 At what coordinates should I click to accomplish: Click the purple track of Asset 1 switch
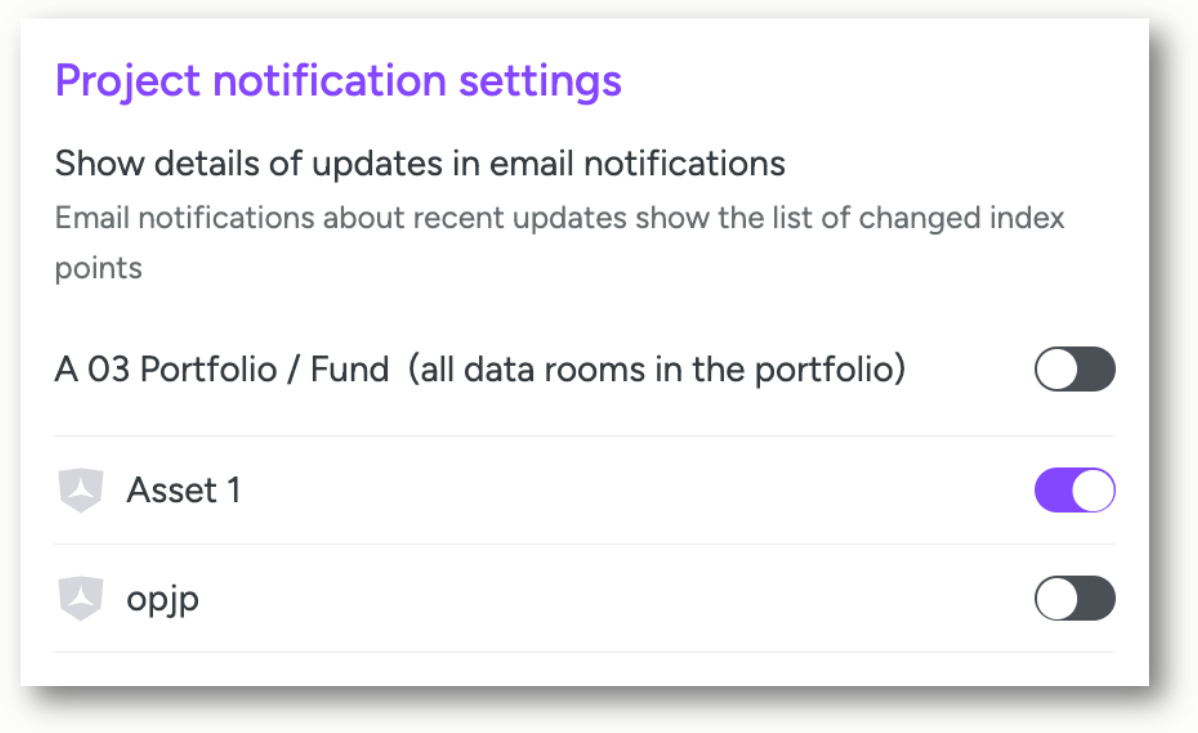[x=1054, y=490]
